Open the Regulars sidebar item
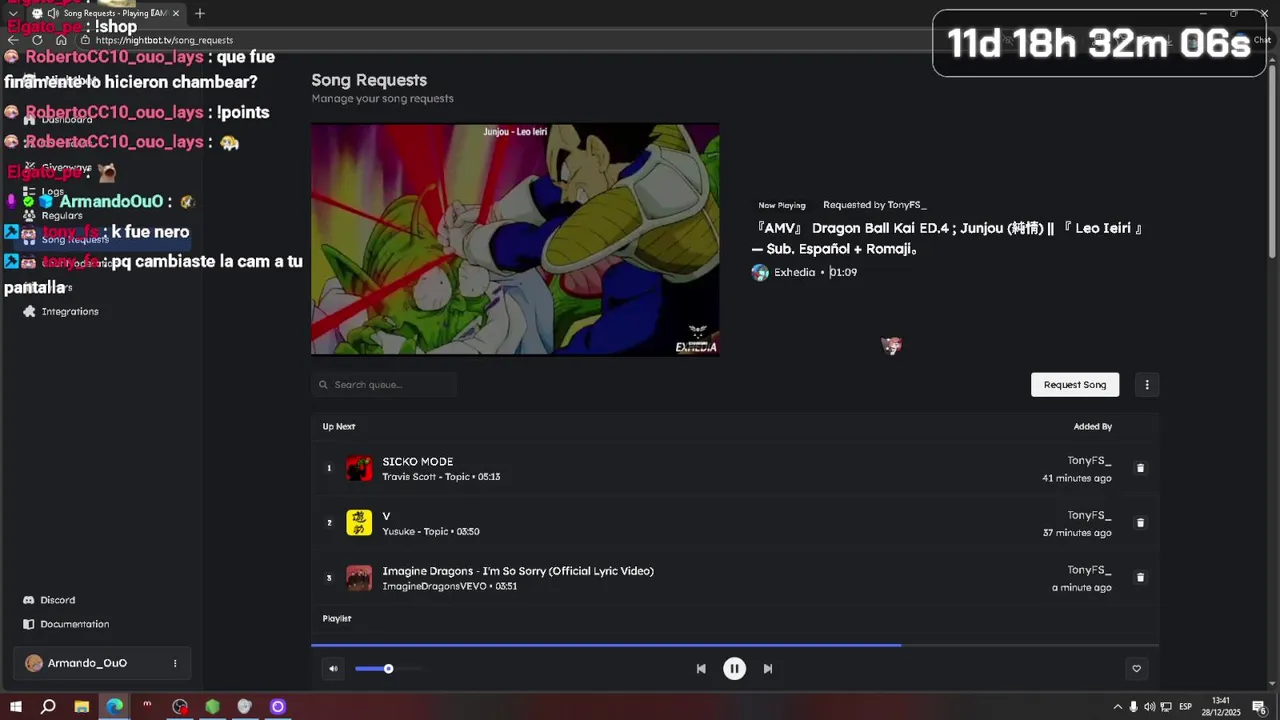 coord(62,216)
